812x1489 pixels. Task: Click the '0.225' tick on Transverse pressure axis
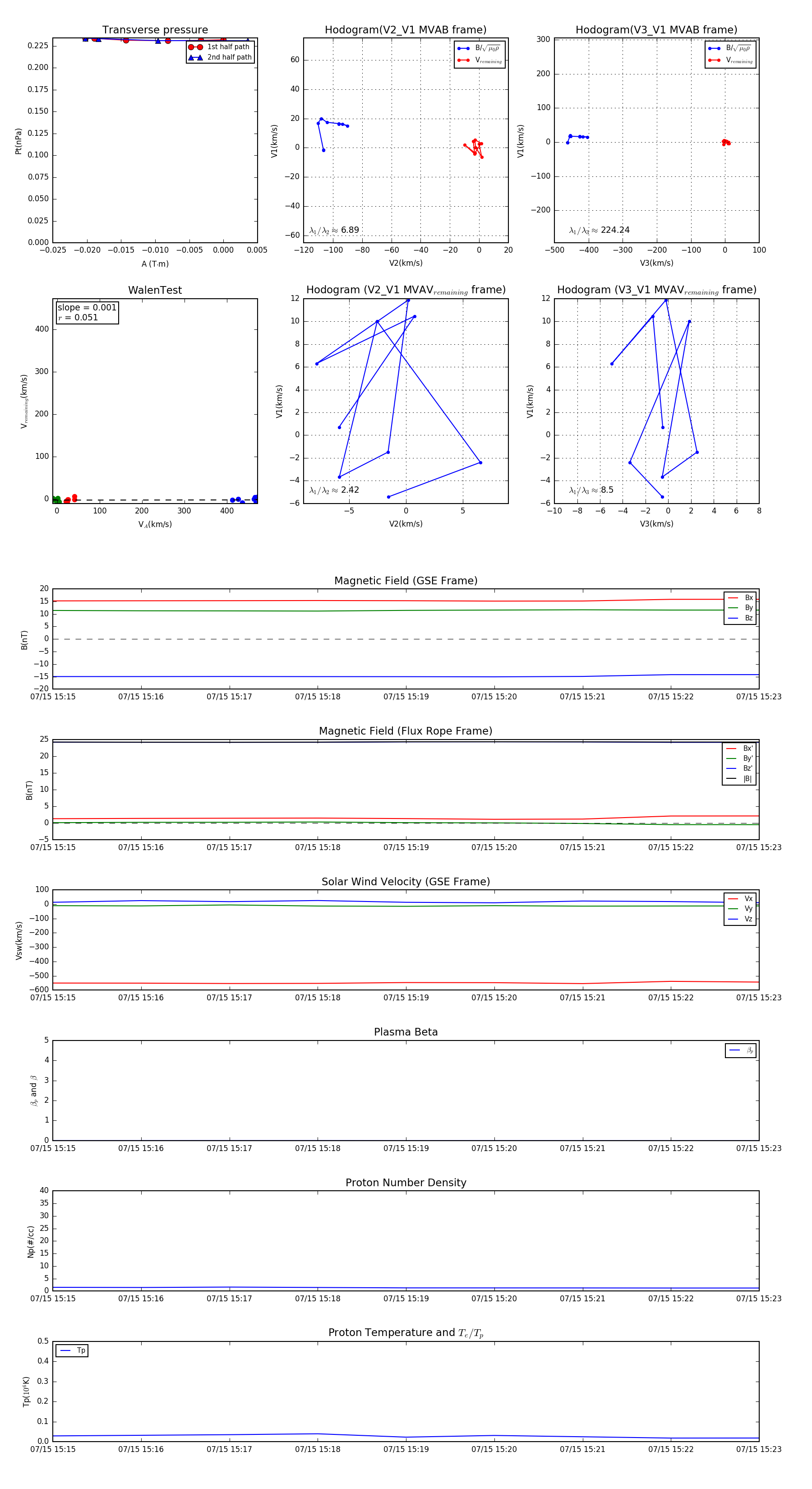(x=37, y=46)
